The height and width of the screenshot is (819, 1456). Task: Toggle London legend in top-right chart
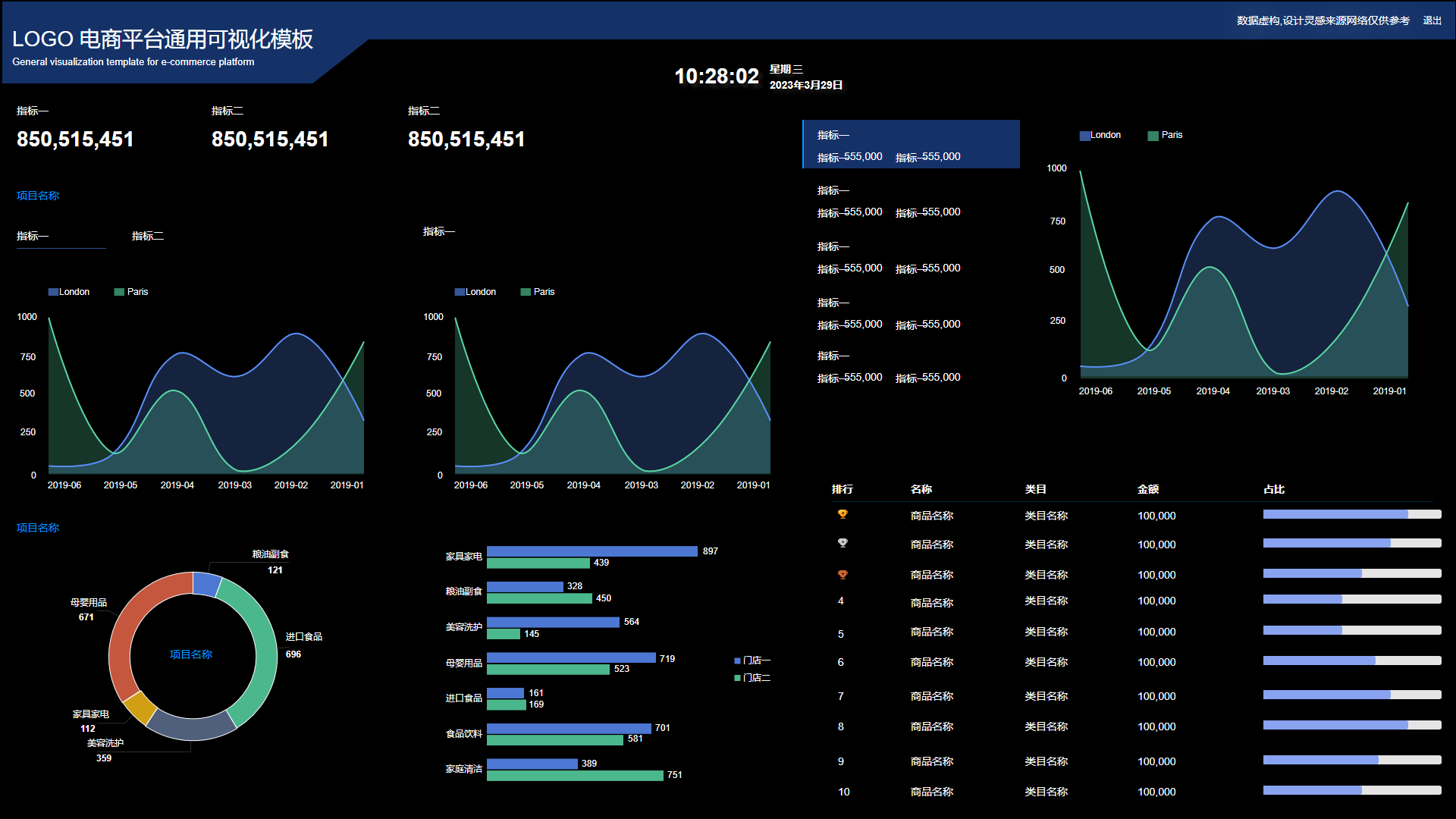pyautogui.click(x=1100, y=135)
